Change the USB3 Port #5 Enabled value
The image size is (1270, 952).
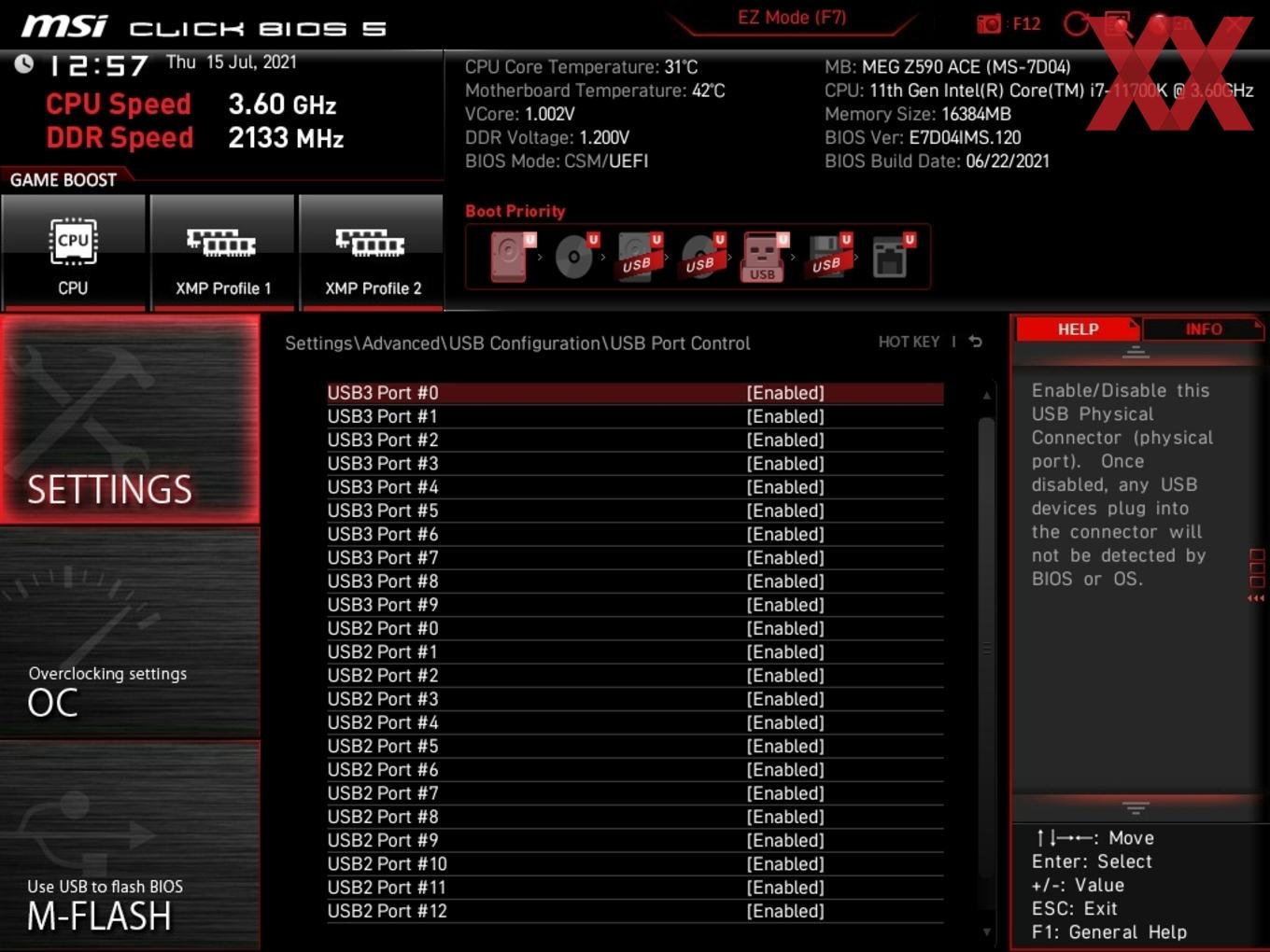pos(785,511)
